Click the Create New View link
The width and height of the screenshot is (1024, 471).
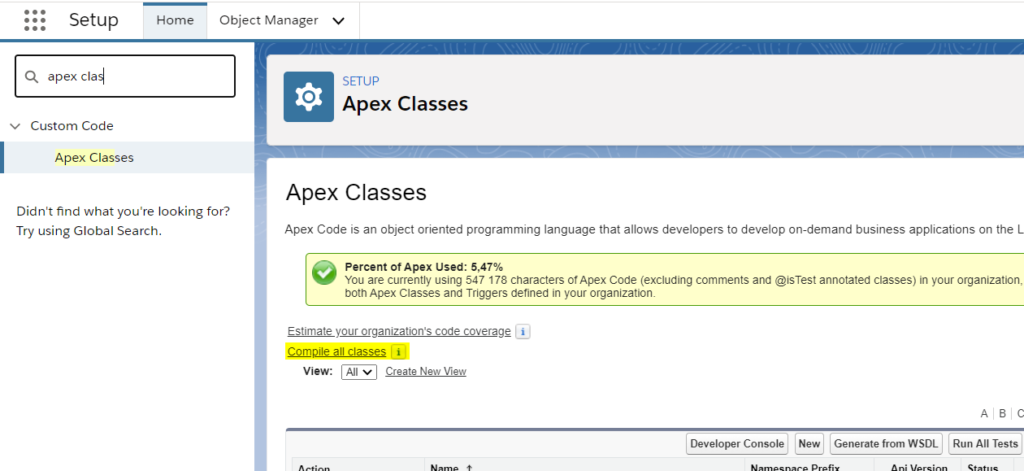[426, 371]
